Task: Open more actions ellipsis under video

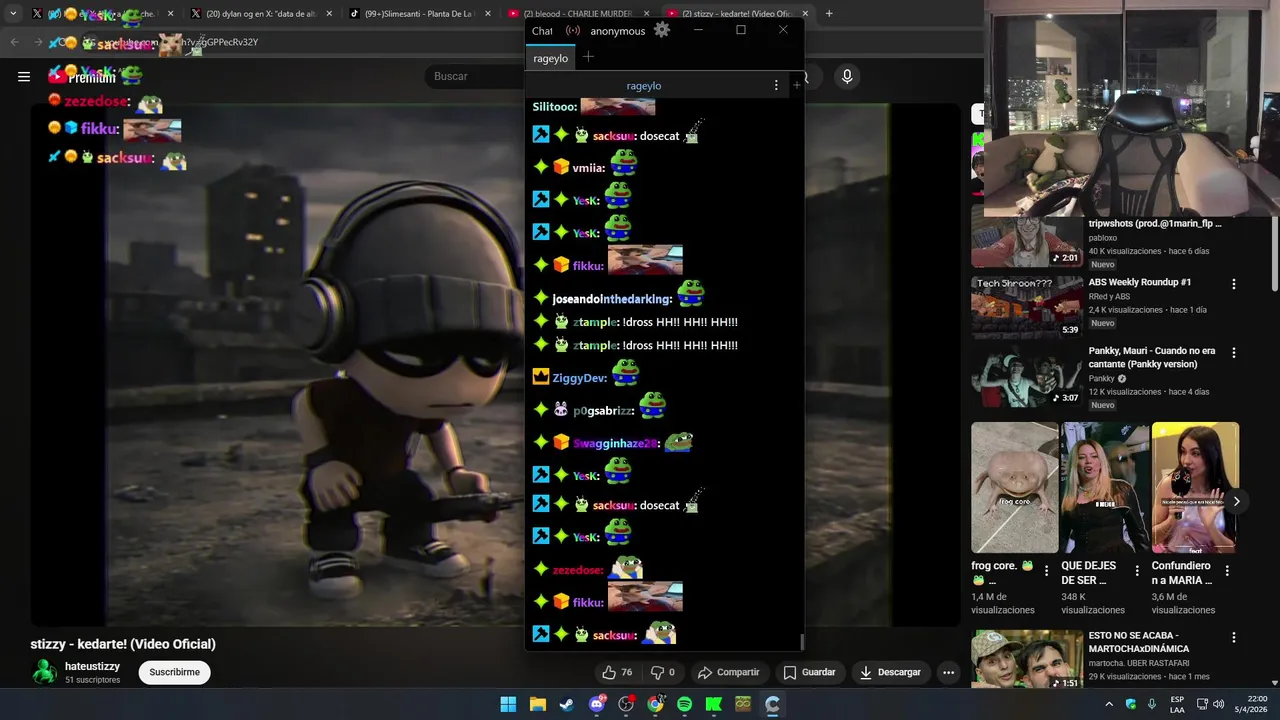Action: click(x=948, y=672)
